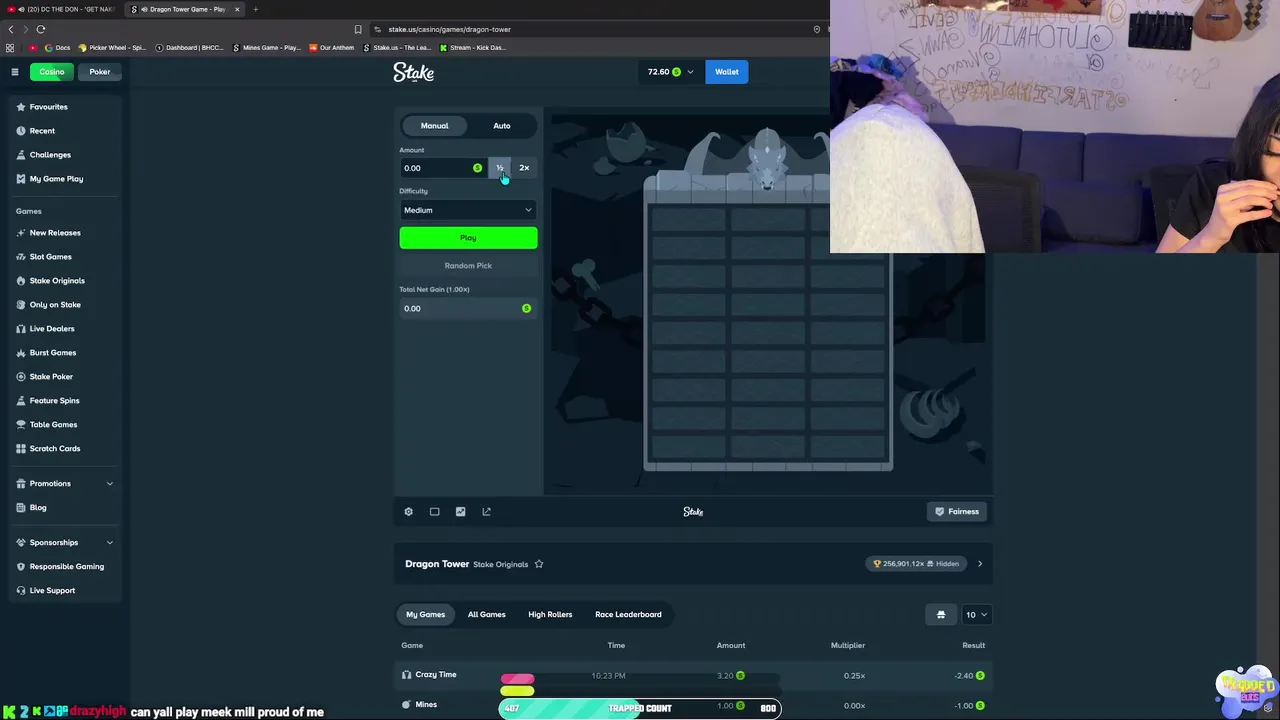Screen dimensions: 1280x720
Task: Open live stats chart icon
Action: point(460,512)
